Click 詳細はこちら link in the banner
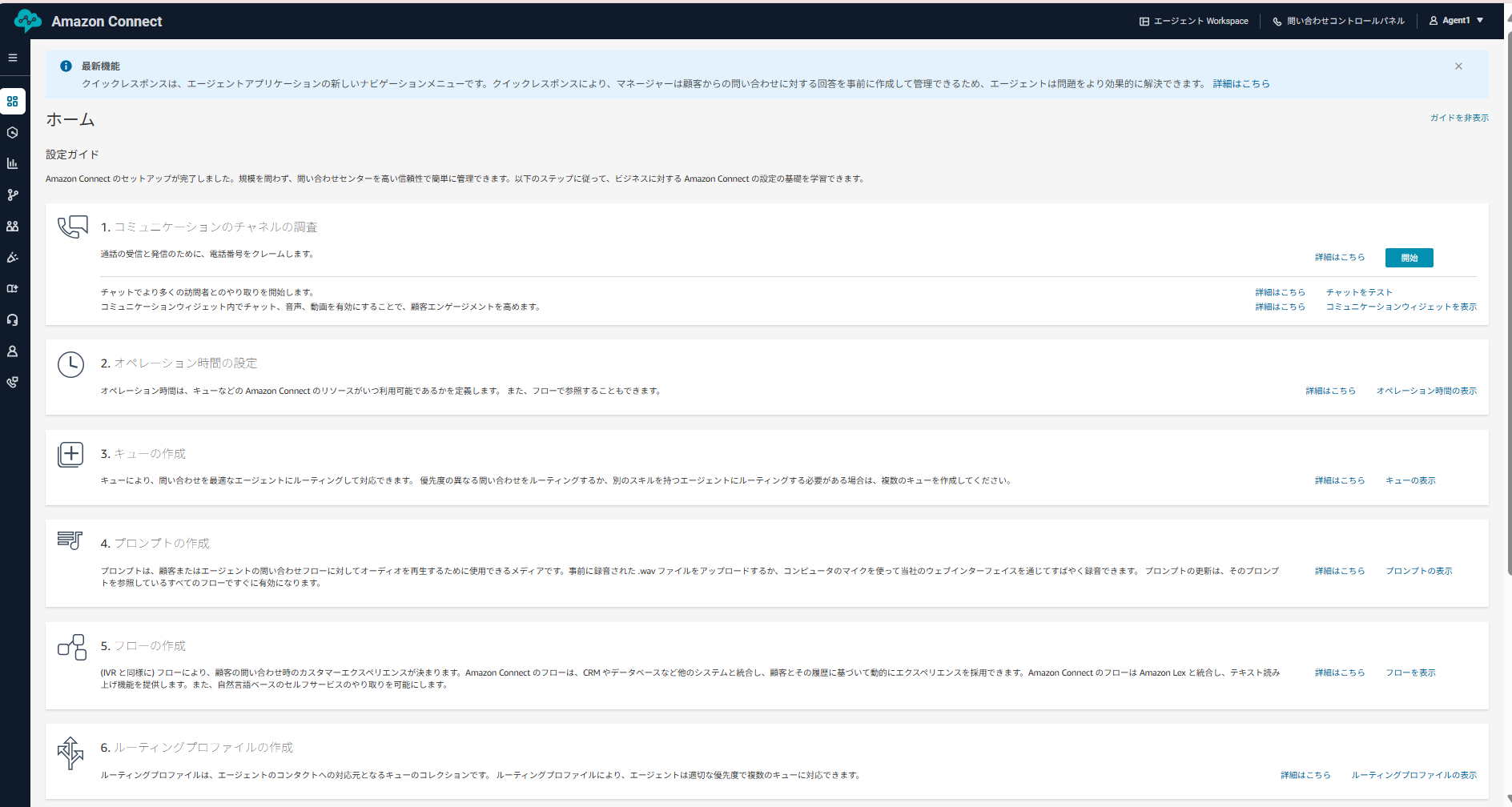The width and height of the screenshot is (1512, 807). (x=1241, y=83)
